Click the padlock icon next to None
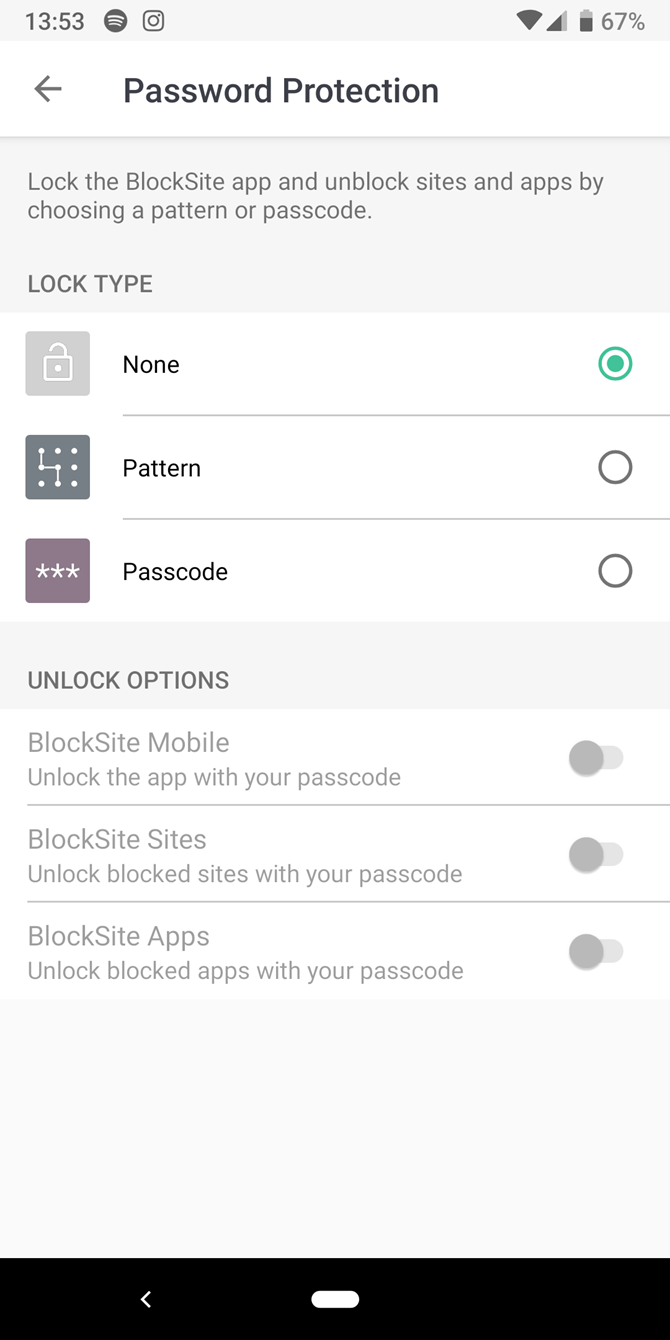This screenshot has width=670, height=1340. pyautogui.click(x=57, y=363)
